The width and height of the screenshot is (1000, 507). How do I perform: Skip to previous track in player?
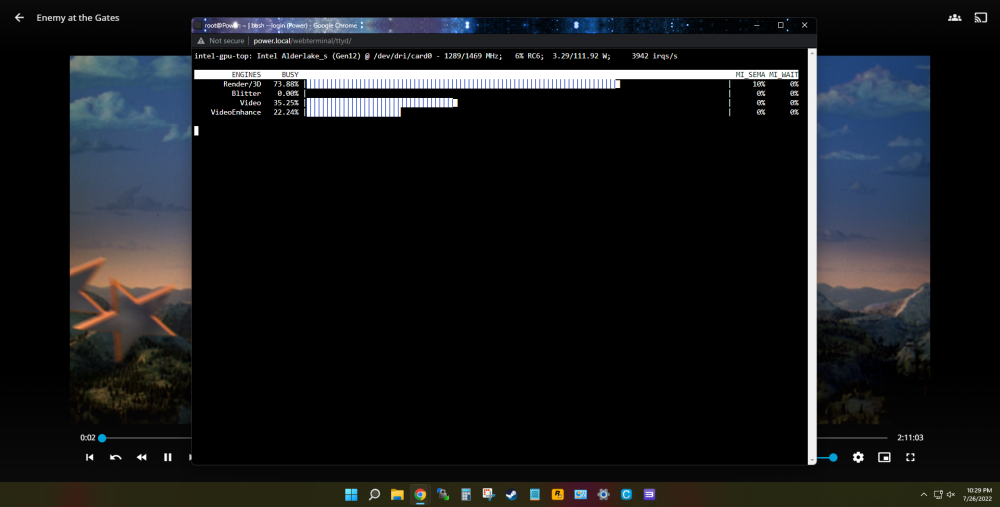click(x=89, y=457)
